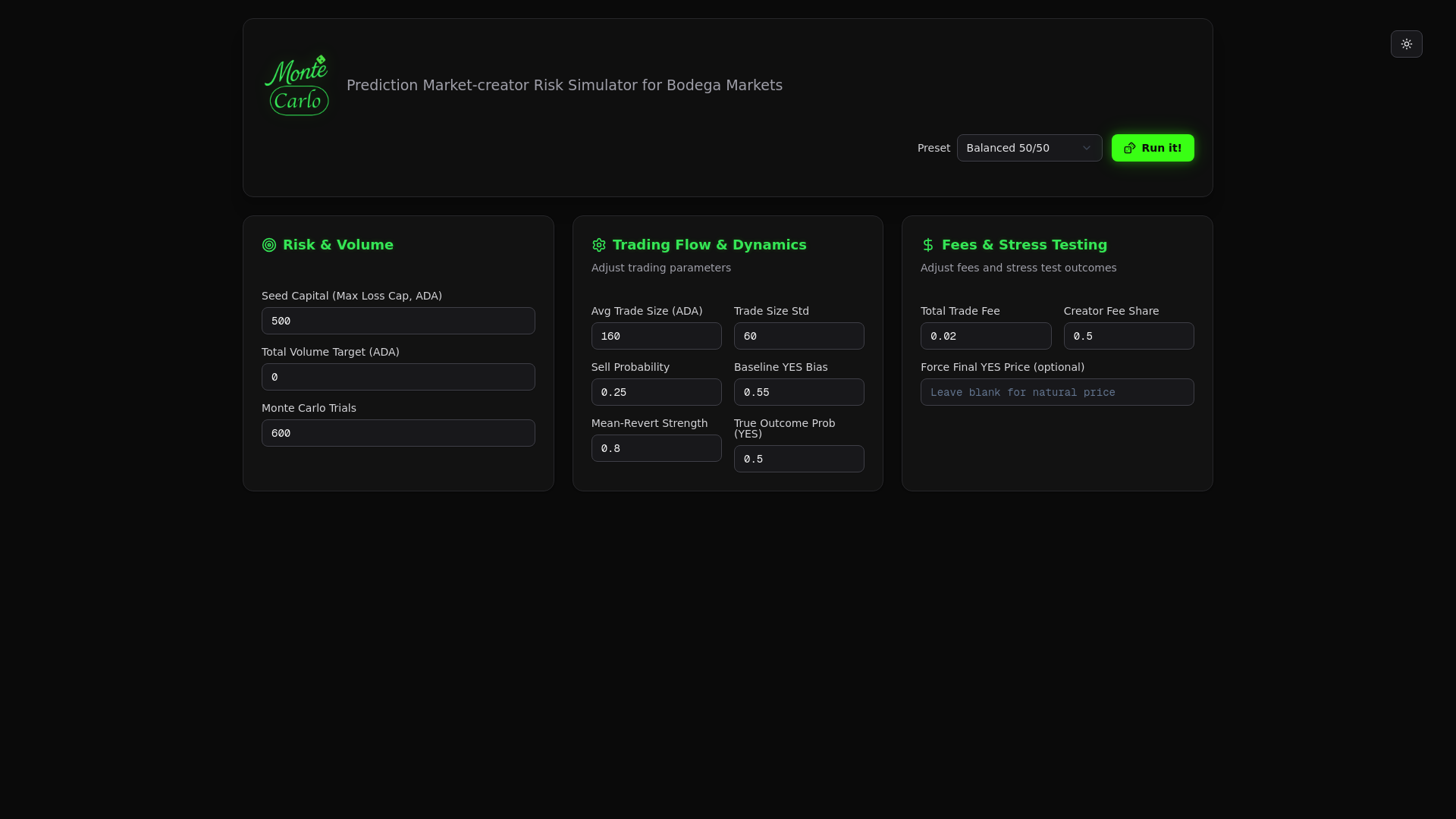Screen dimensions: 1456x819
Task: Focus the Mean-Revert Strength input
Action: coord(656,448)
